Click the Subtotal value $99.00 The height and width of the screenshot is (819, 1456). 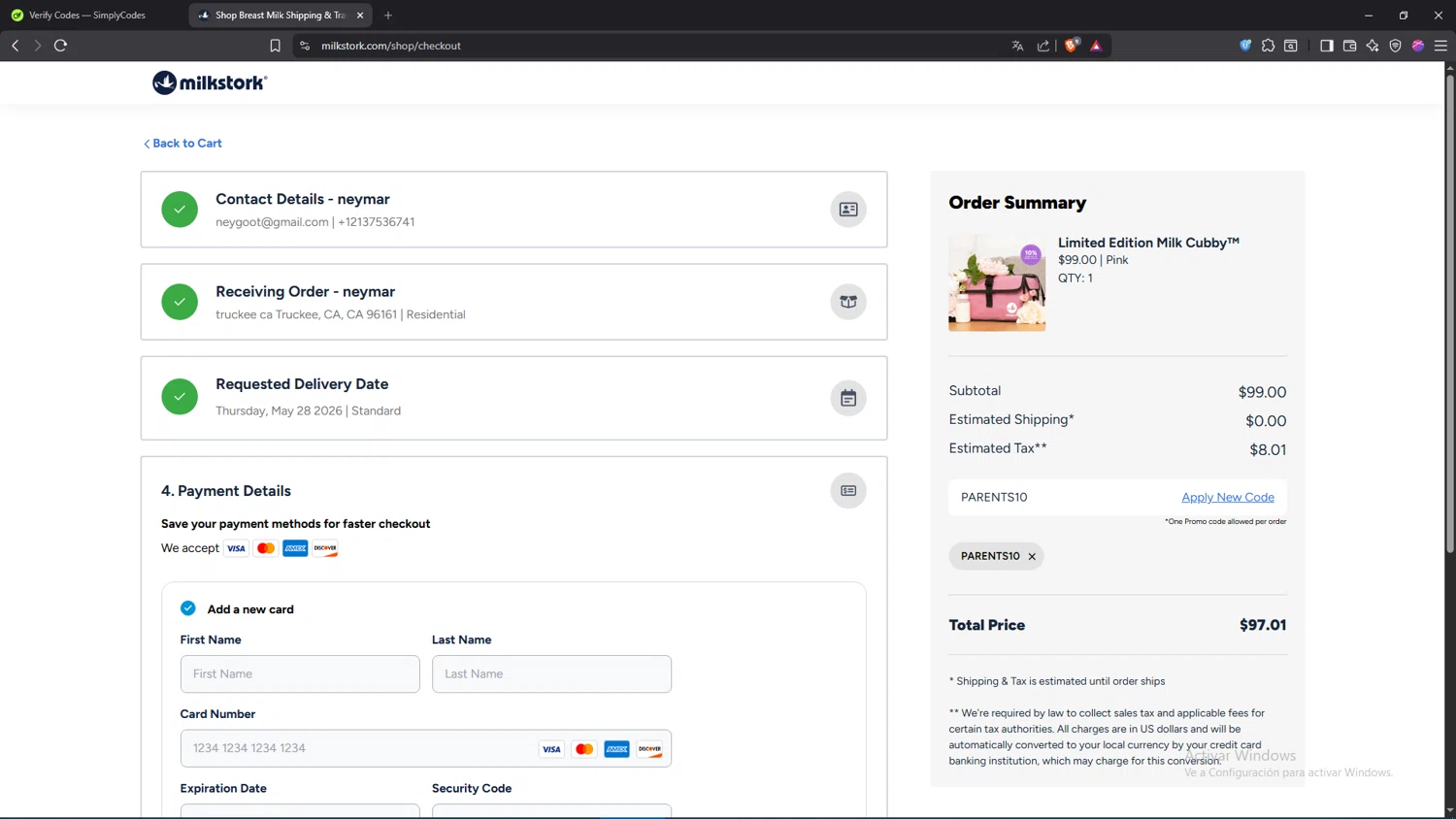[1262, 392]
